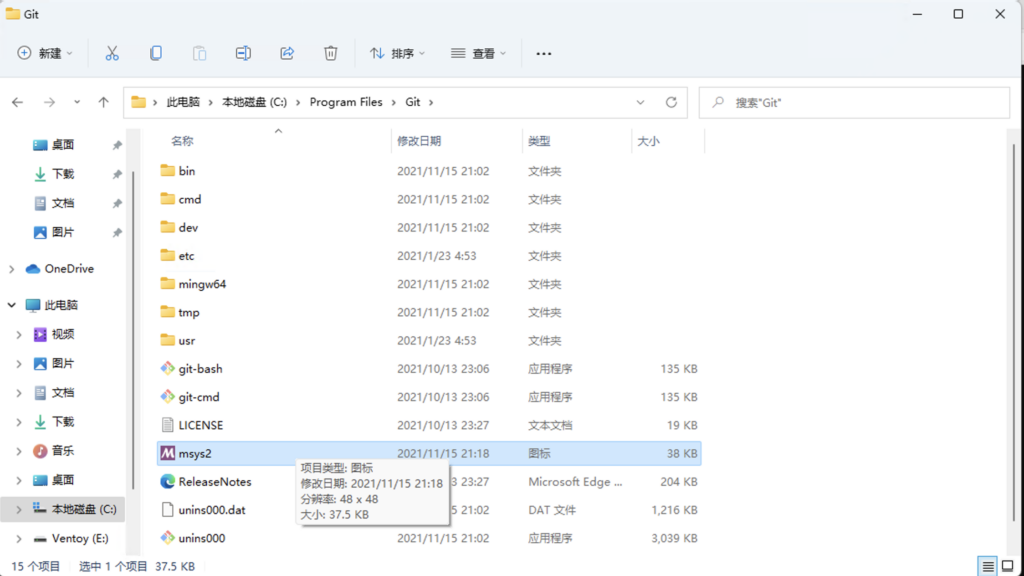Viewport: 1024px width, 576px height.
Task: Click 本地磁盘 (C:) in the breadcrumb
Action: (x=254, y=103)
